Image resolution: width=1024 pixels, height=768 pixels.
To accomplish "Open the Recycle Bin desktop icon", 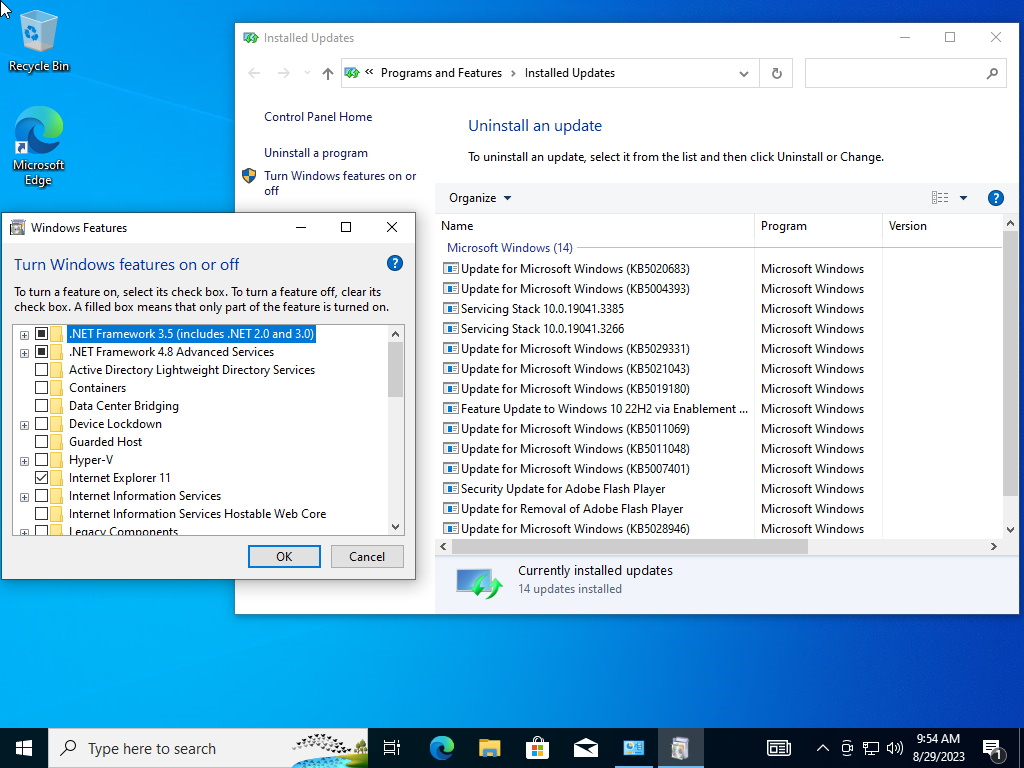I will tap(38, 40).
